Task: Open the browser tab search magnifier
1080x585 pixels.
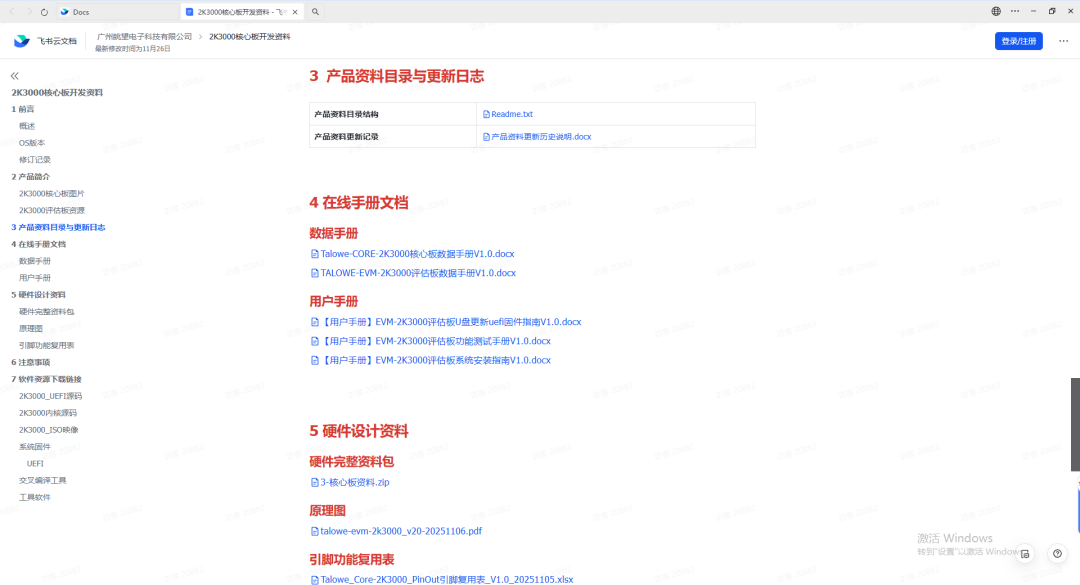Action: coord(315,12)
